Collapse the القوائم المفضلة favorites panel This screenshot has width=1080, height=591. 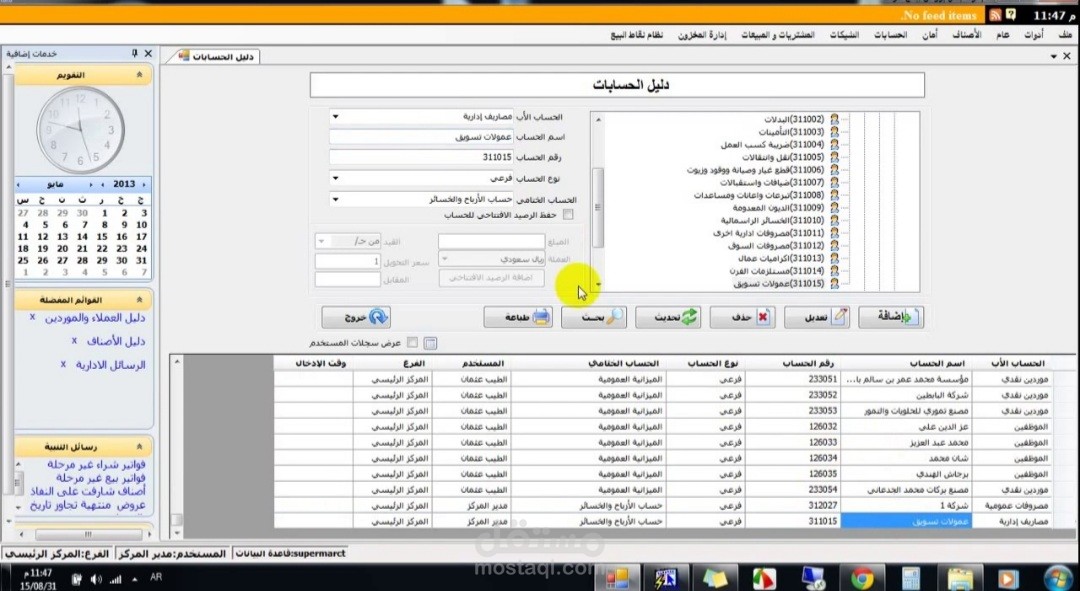click(140, 300)
